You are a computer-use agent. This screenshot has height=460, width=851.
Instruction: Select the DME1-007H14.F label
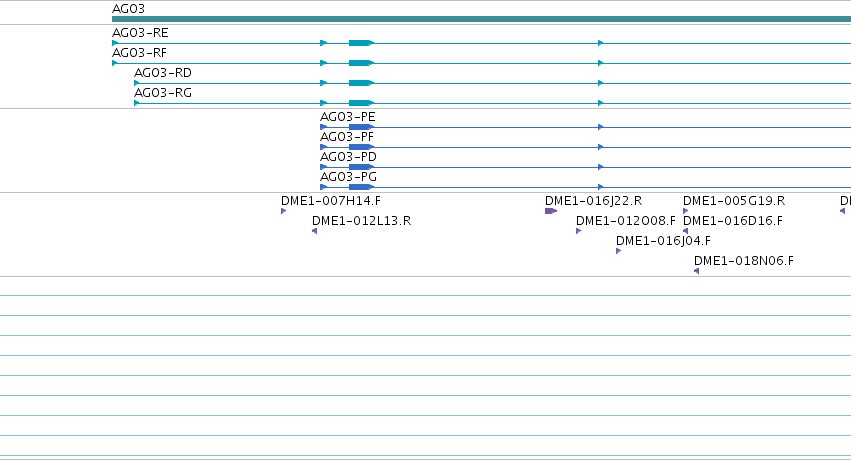[x=331, y=201]
